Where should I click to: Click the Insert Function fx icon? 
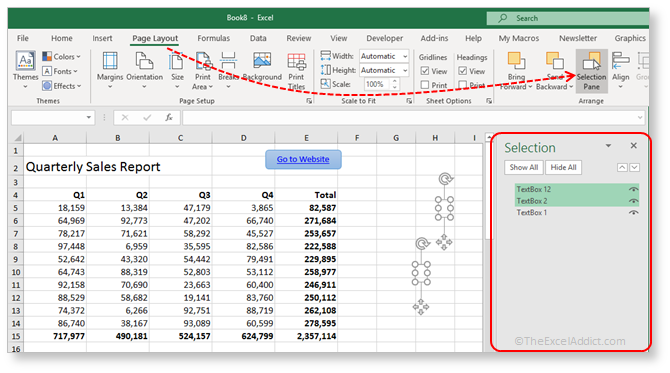169,117
